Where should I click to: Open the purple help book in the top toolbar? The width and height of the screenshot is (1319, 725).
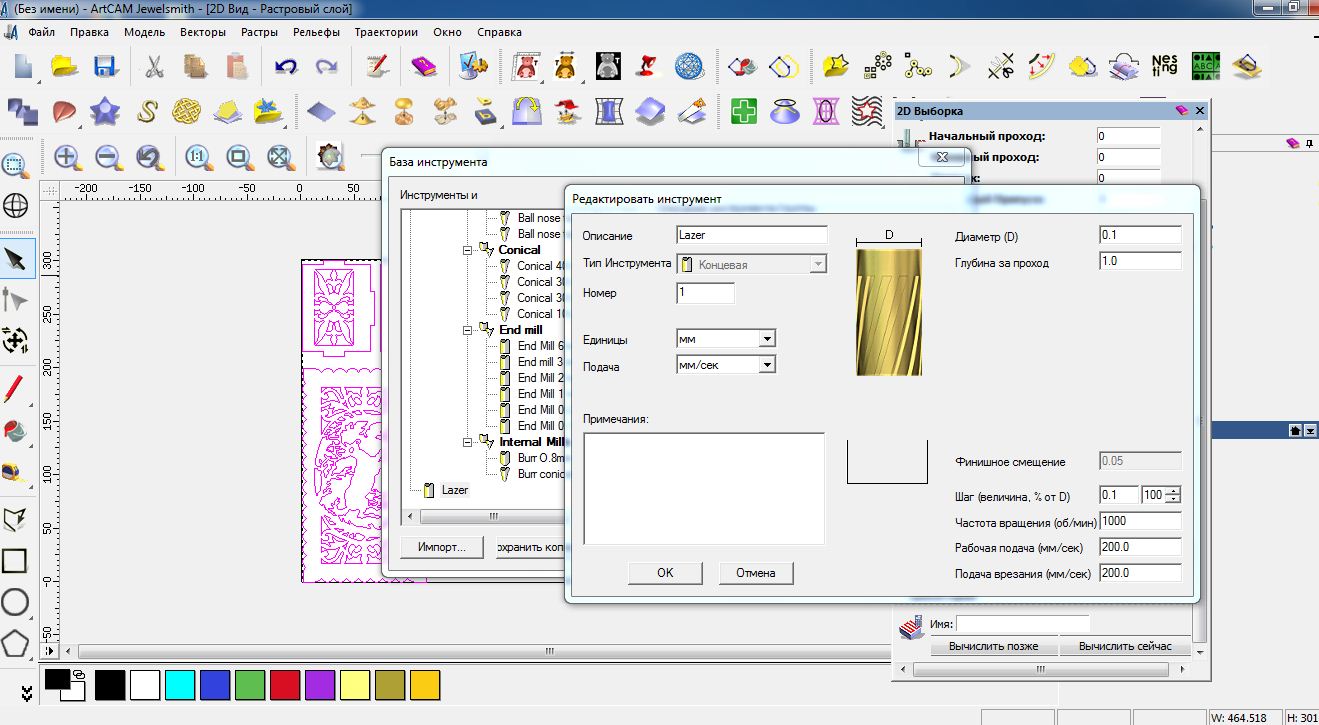[424, 66]
